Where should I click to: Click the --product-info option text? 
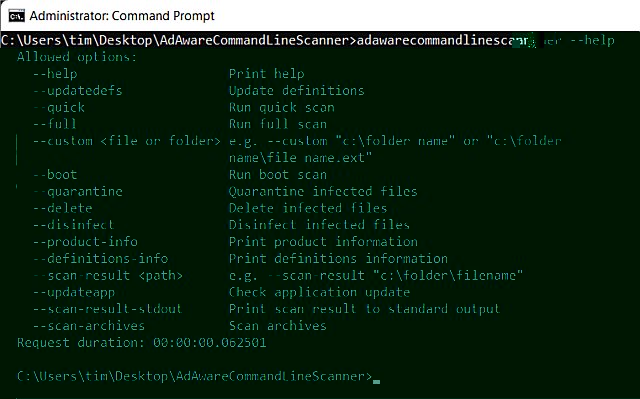pyautogui.click(x=85, y=242)
